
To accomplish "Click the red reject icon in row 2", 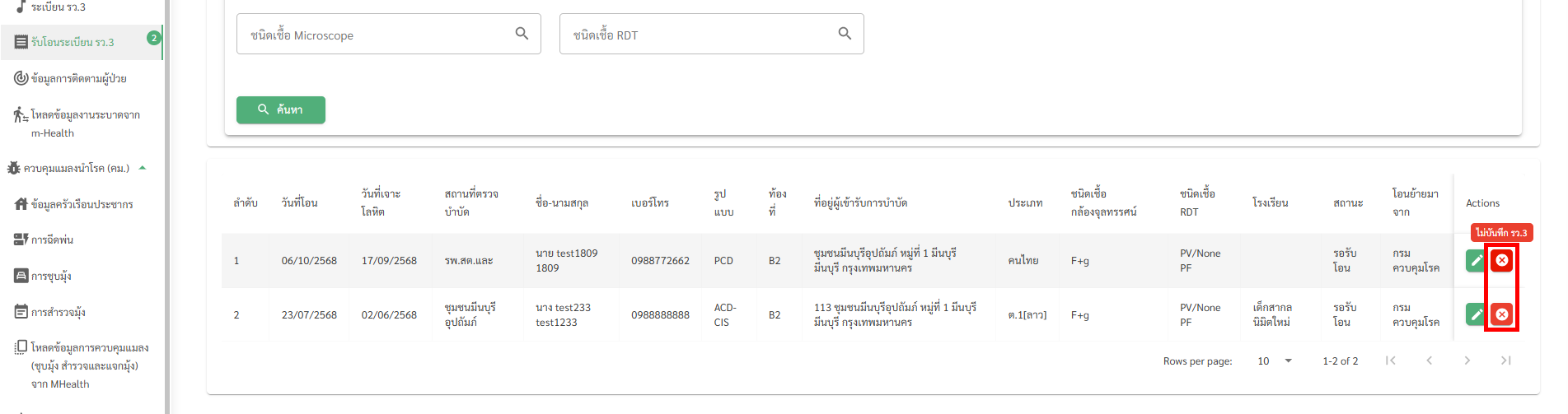I will pyautogui.click(x=1501, y=314).
